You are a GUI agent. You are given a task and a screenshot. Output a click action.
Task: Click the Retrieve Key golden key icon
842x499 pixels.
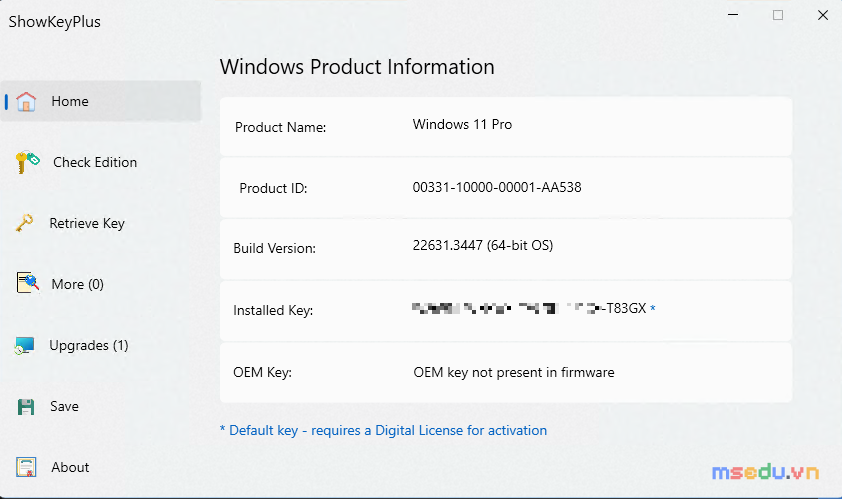tap(24, 223)
